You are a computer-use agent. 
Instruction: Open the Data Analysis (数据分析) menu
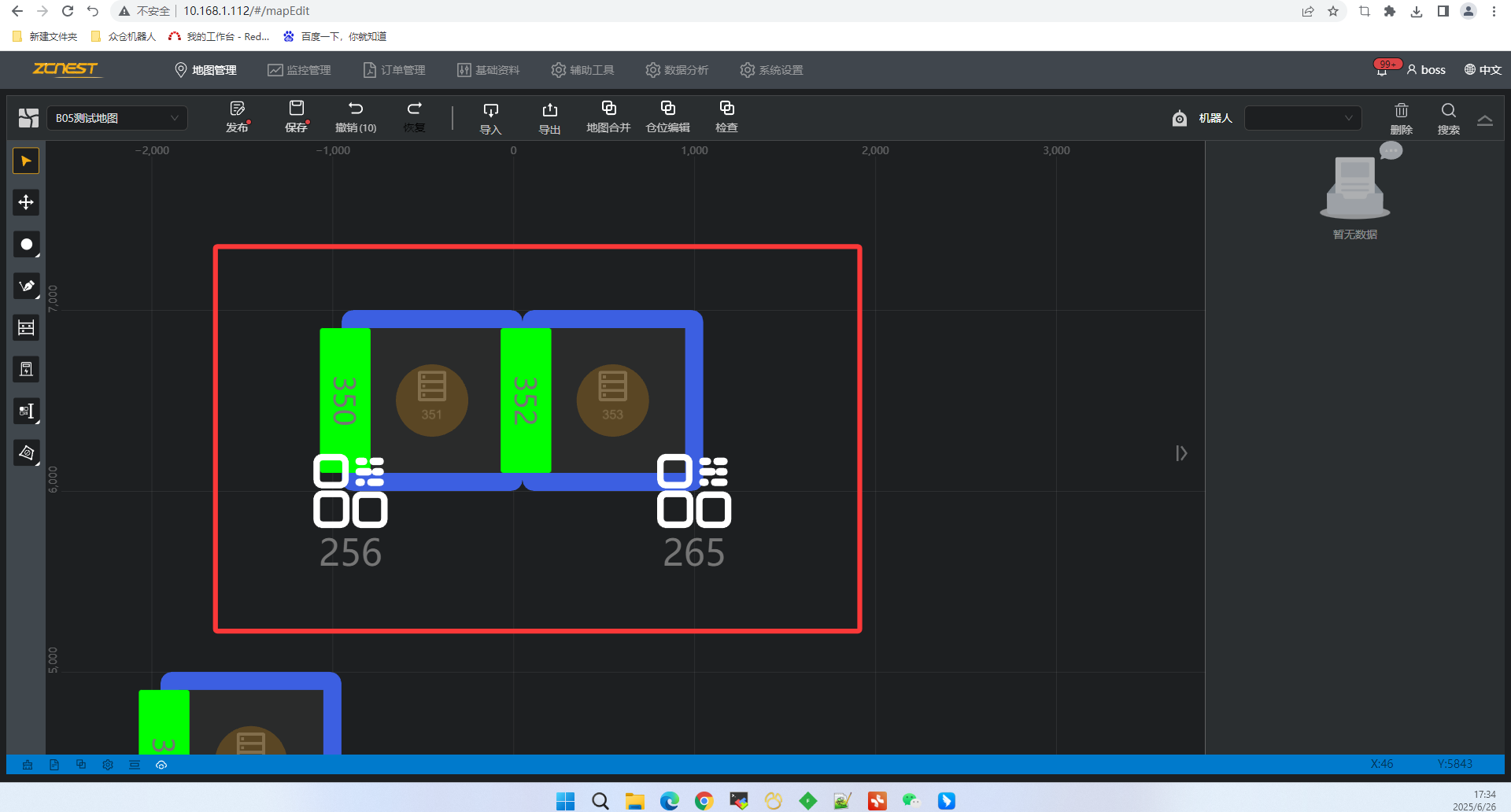(677, 70)
